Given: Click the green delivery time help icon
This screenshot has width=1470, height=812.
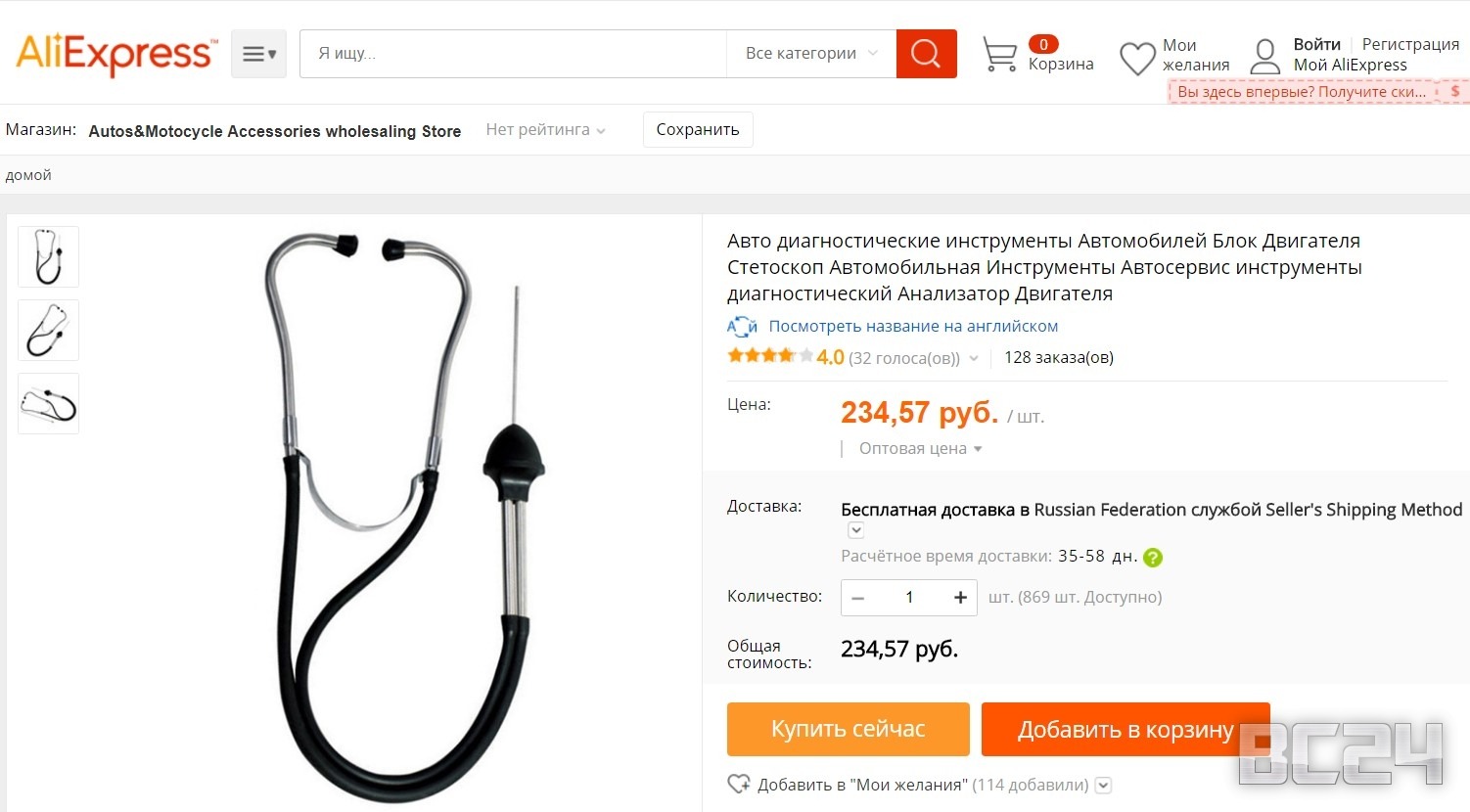Looking at the screenshot, I should (x=1153, y=558).
